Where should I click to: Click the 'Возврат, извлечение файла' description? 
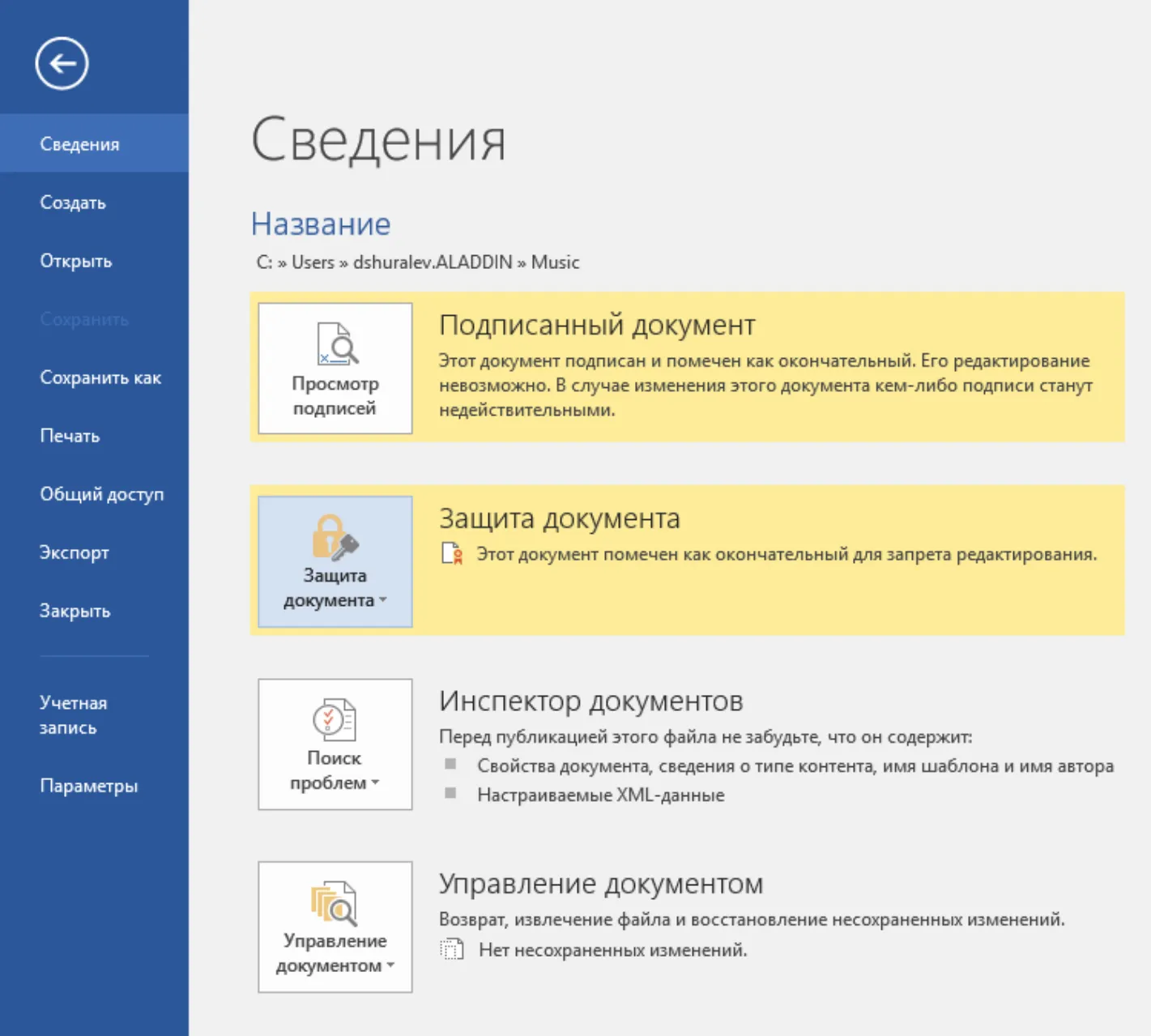click(752, 920)
